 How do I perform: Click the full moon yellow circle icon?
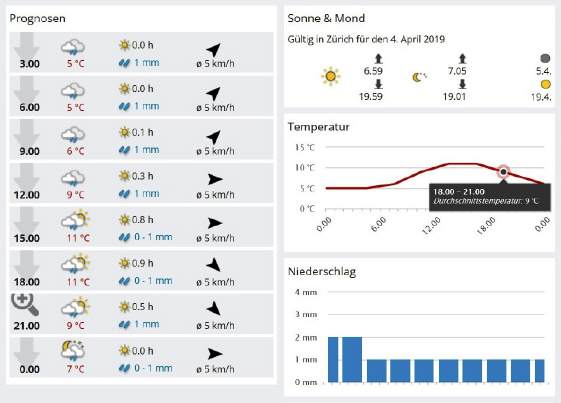pos(546,84)
